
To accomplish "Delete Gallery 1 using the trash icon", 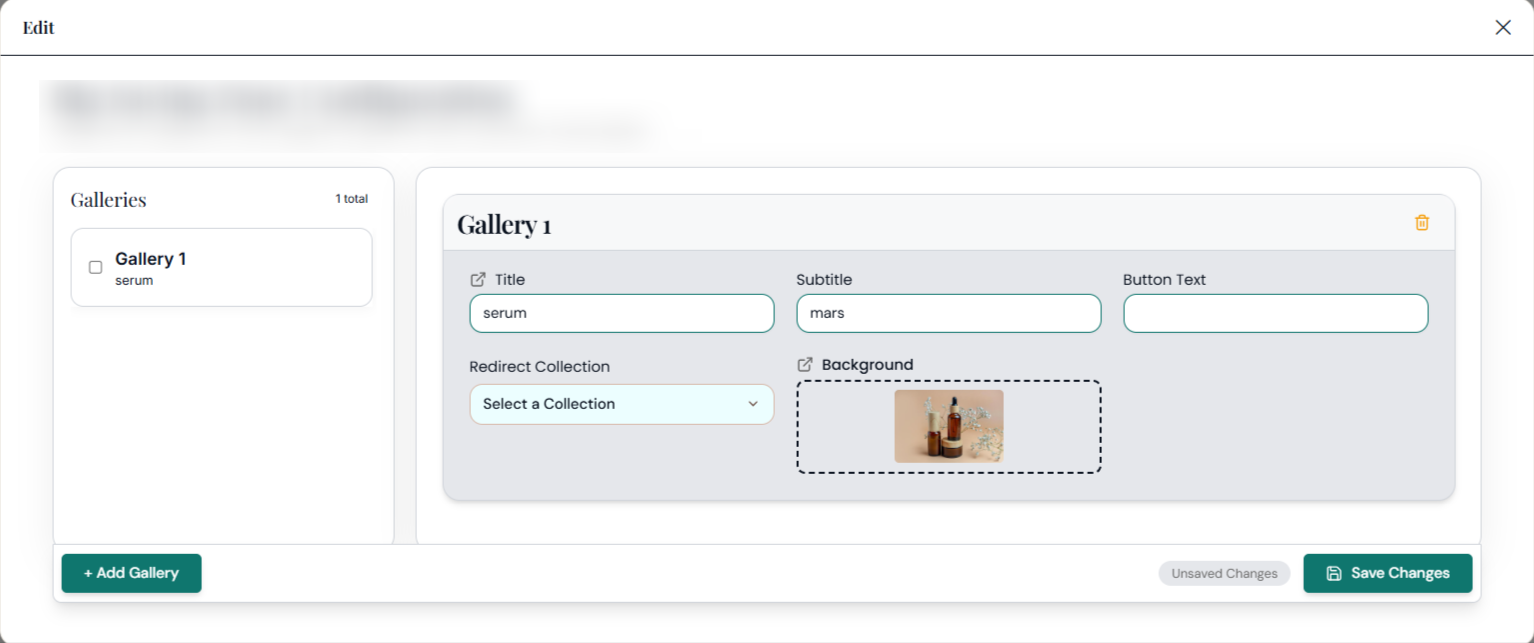I will click(1422, 223).
